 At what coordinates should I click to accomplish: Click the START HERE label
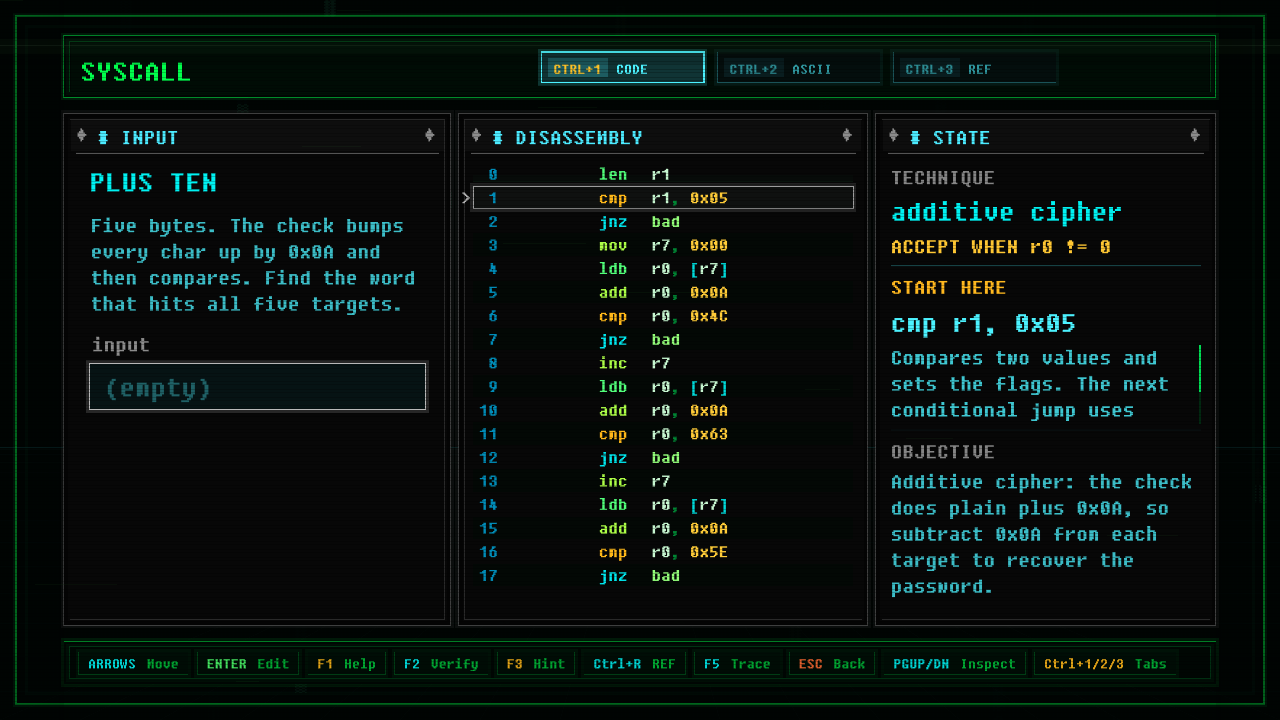948,288
